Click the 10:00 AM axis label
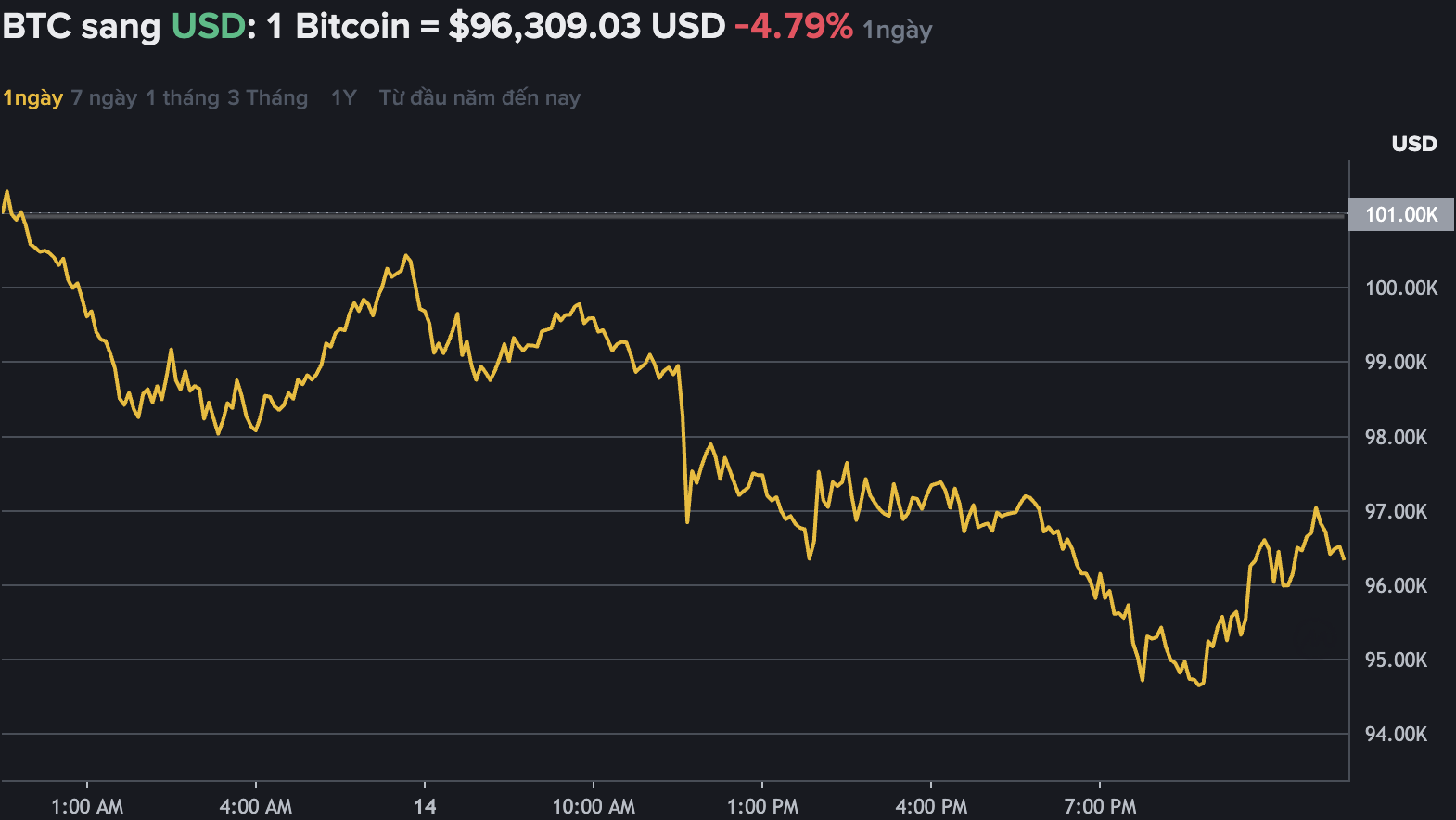 click(594, 806)
